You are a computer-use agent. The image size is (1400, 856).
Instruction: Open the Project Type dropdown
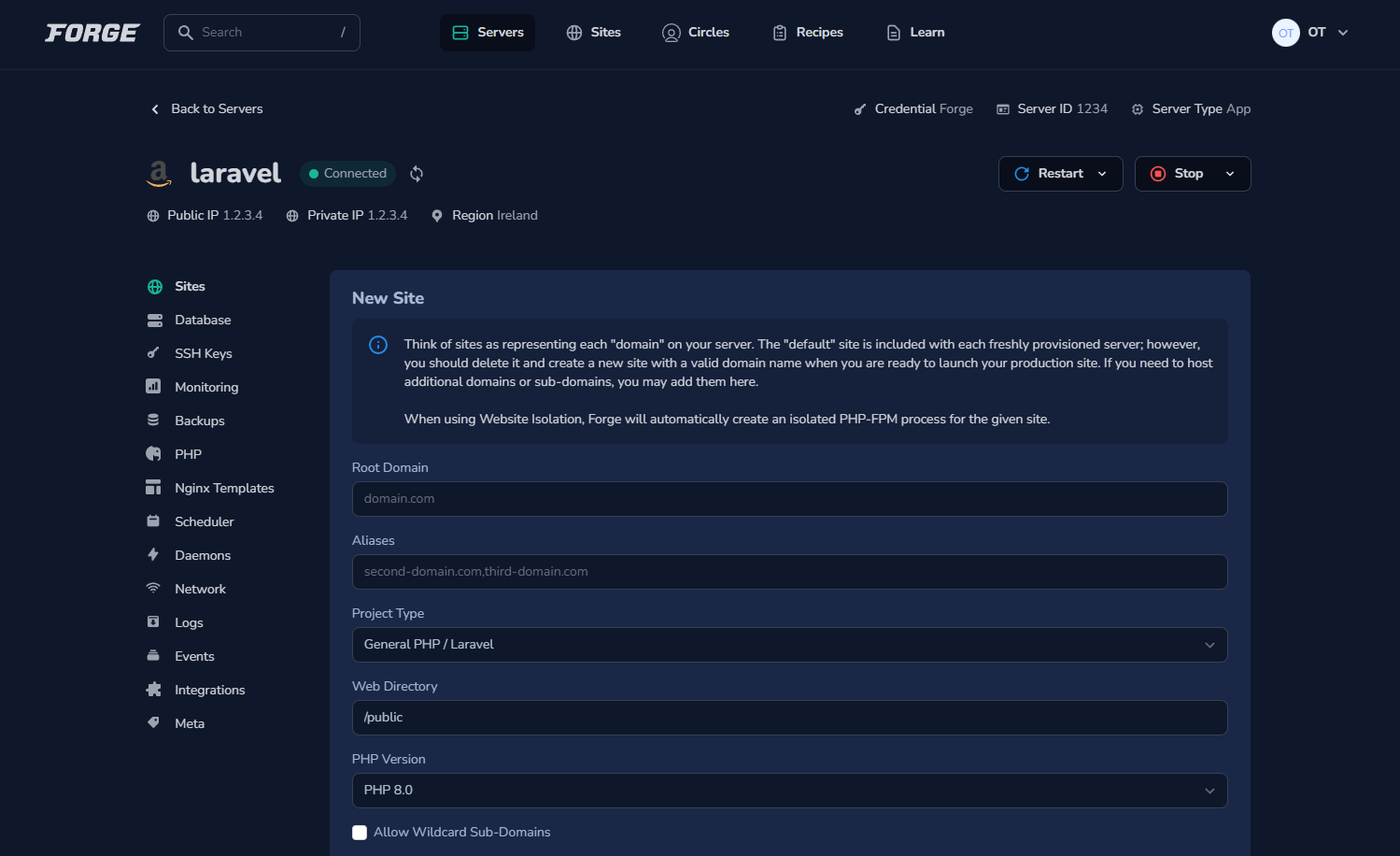(x=789, y=645)
